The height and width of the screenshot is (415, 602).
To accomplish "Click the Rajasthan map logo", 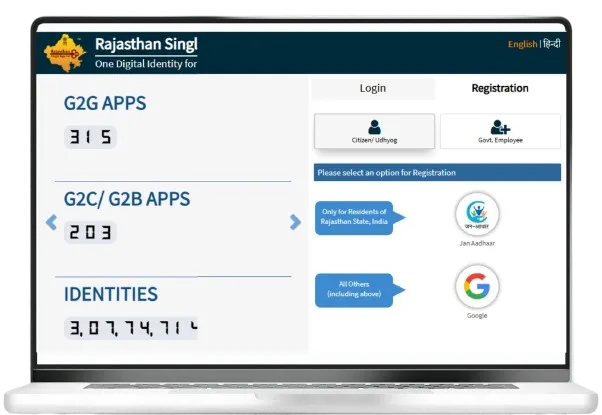I will coord(64,53).
